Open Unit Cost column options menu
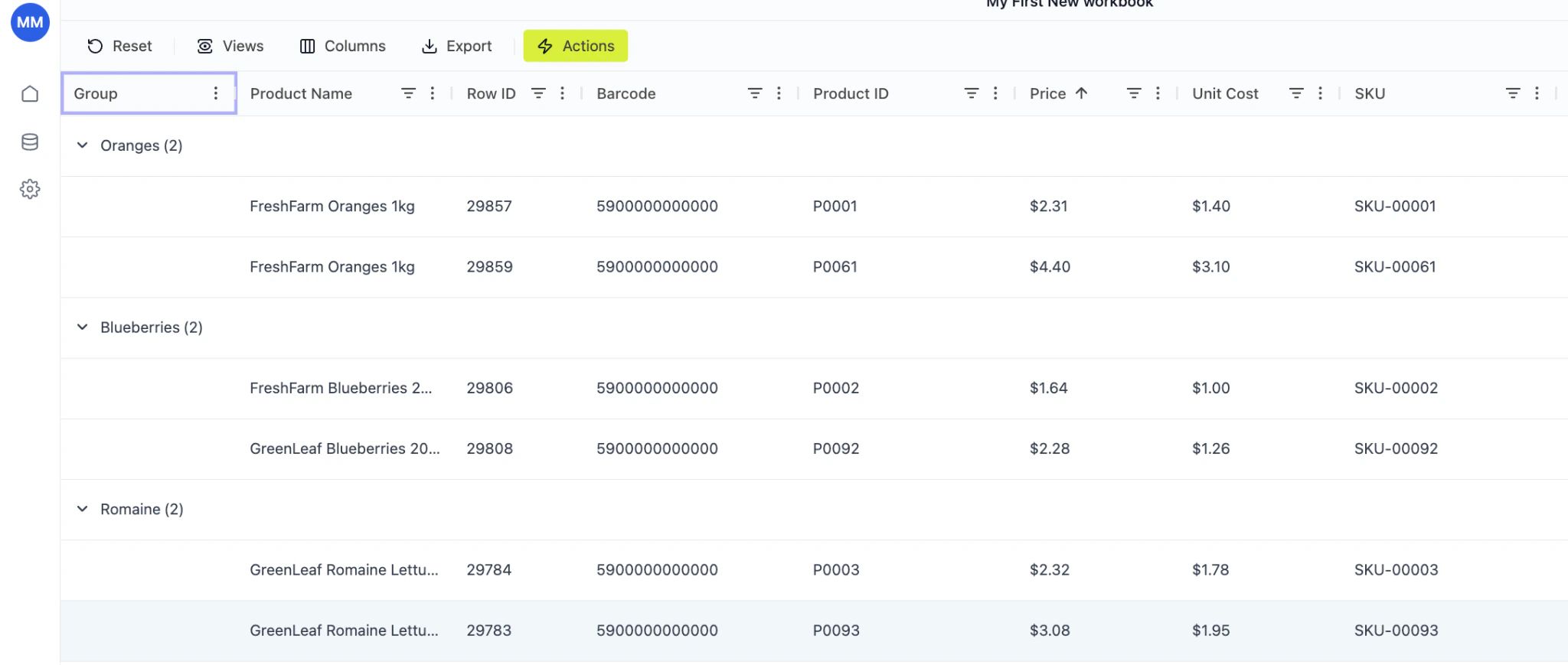The height and width of the screenshot is (665, 1568). pyautogui.click(x=1320, y=93)
